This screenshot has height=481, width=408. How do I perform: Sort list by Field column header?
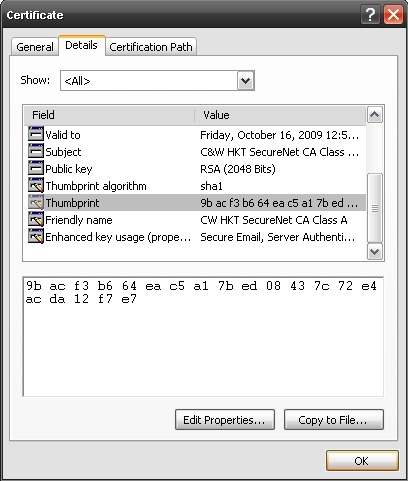pos(109,115)
